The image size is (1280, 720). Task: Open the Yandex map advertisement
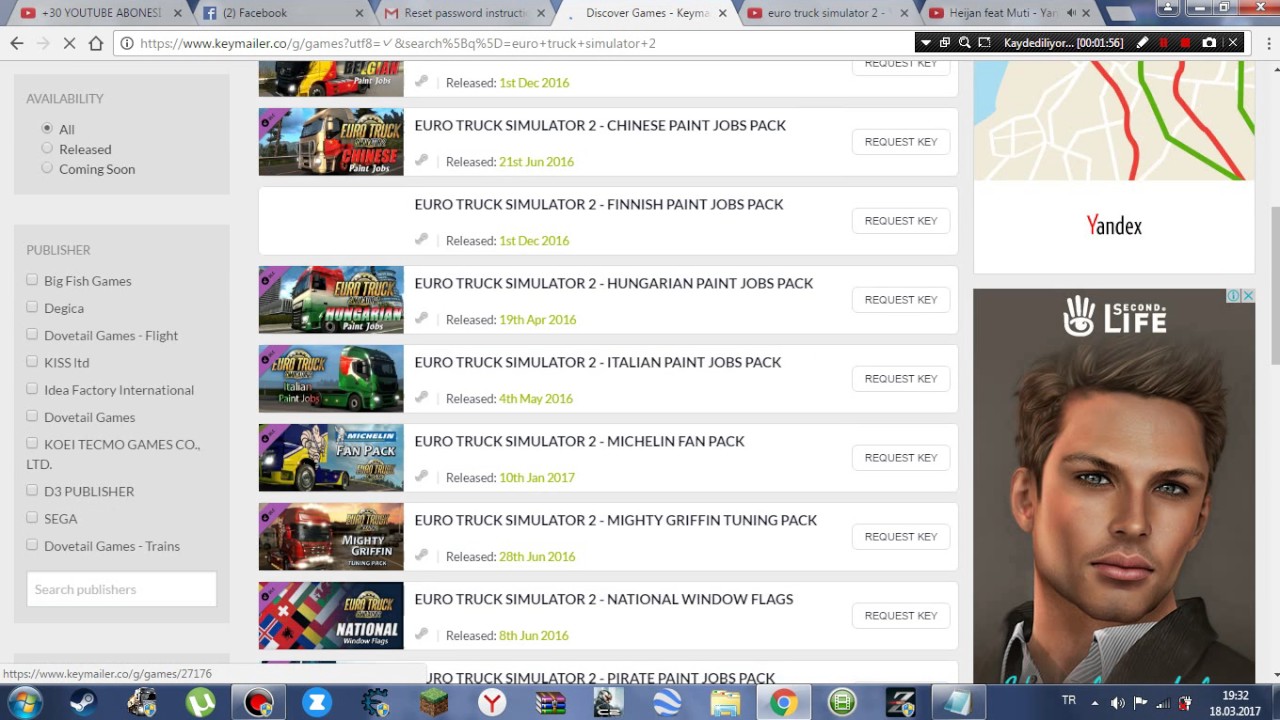click(x=1114, y=166)
